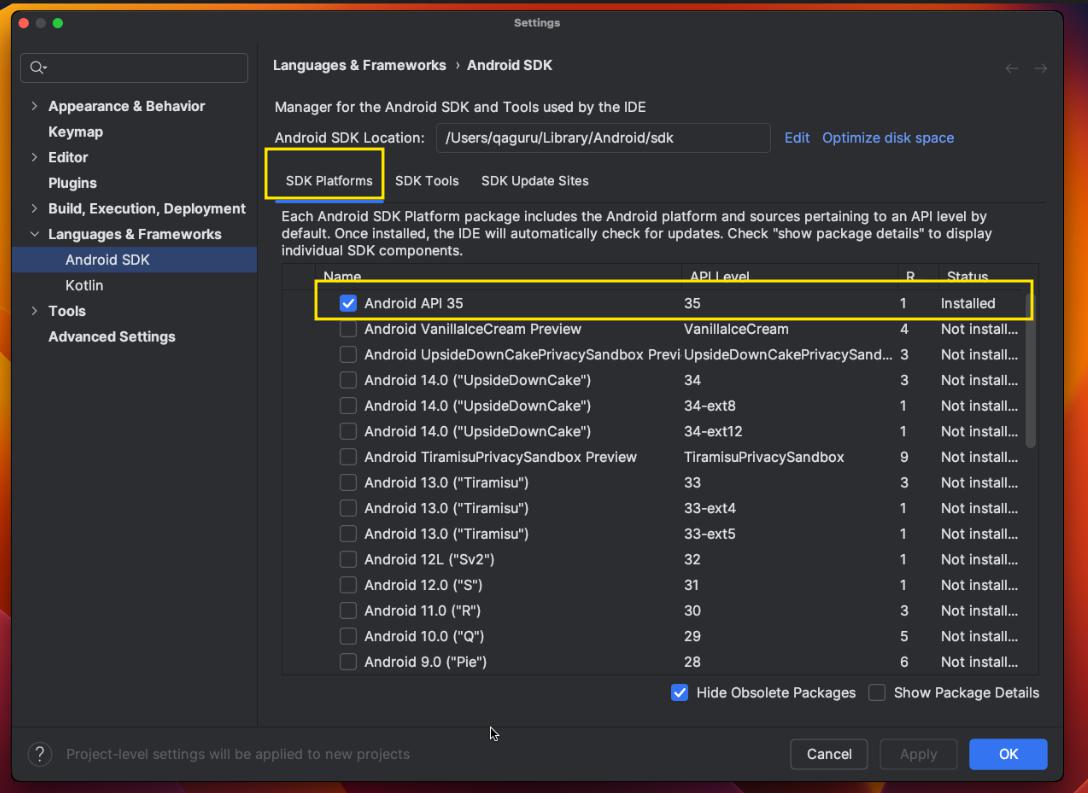Open Advanced Settings page
This screenshot has width=1088, height=793.
(x=112, y=336)
